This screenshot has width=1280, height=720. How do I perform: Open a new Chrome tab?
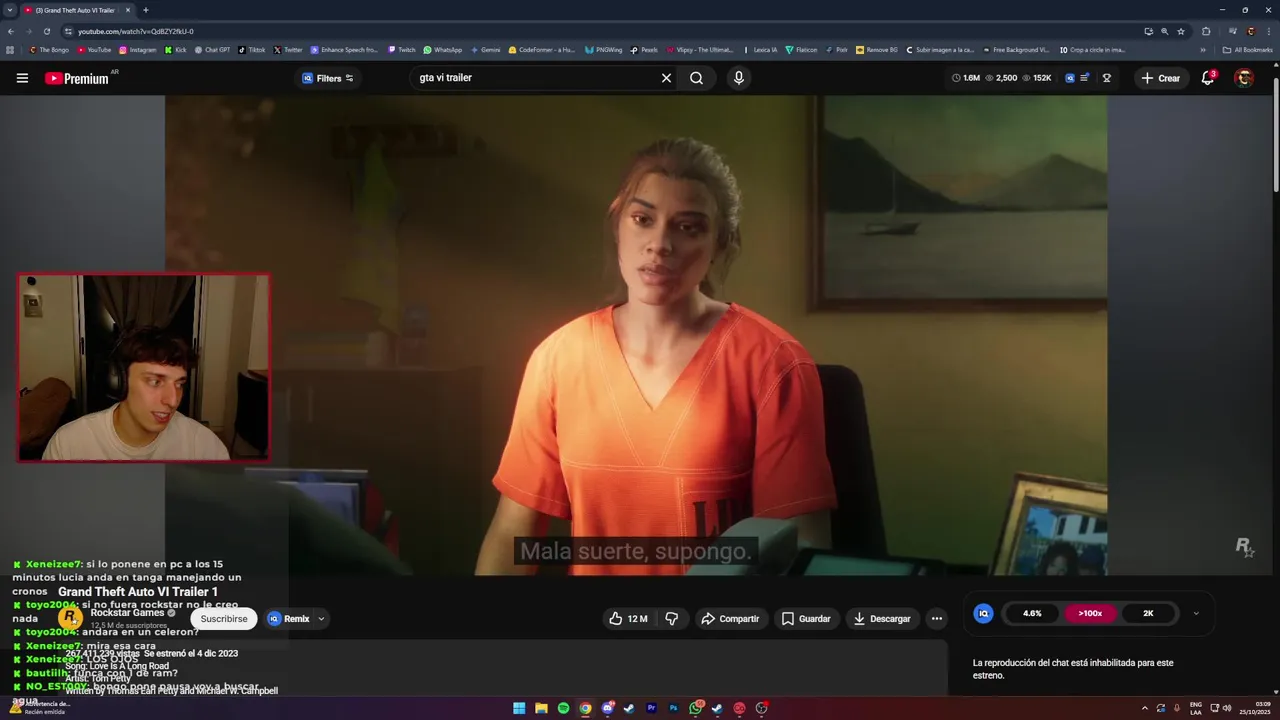tap(145, 10)
